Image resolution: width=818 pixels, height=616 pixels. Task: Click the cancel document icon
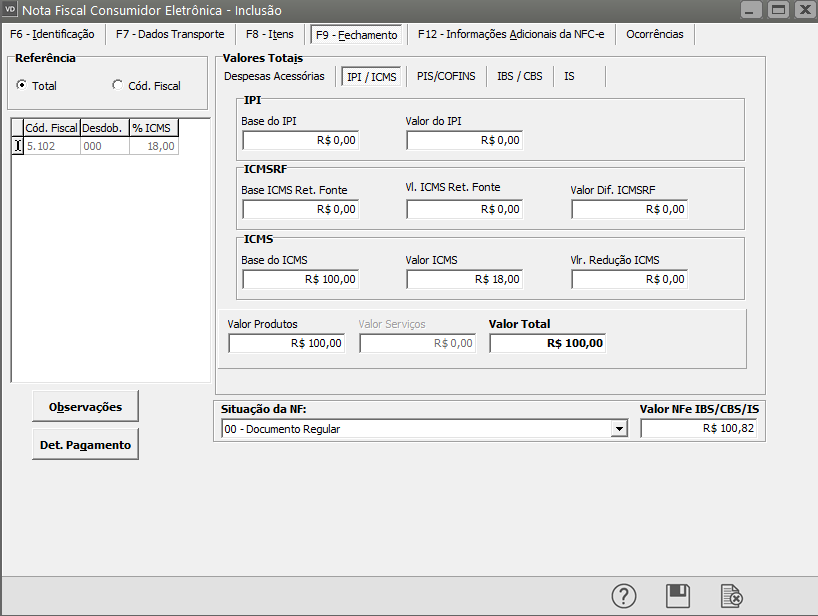[x=732, y=596]
